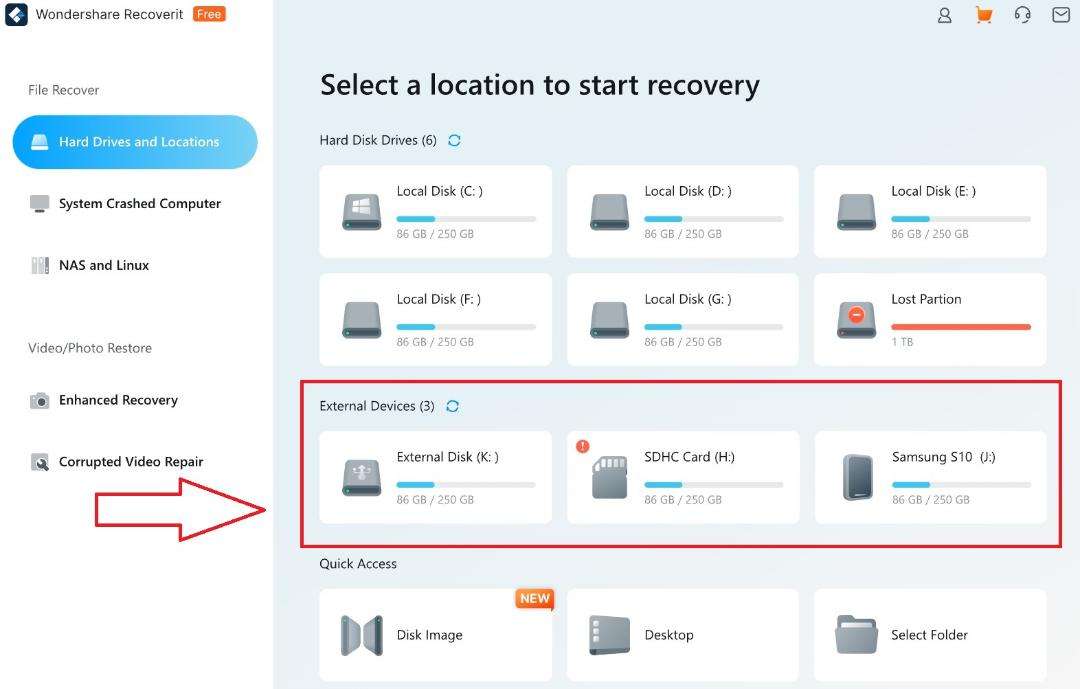The image size is (1080, 689).
Task: Click the Local Disk (C:) usage bar
Action: (x=466, y=219)
